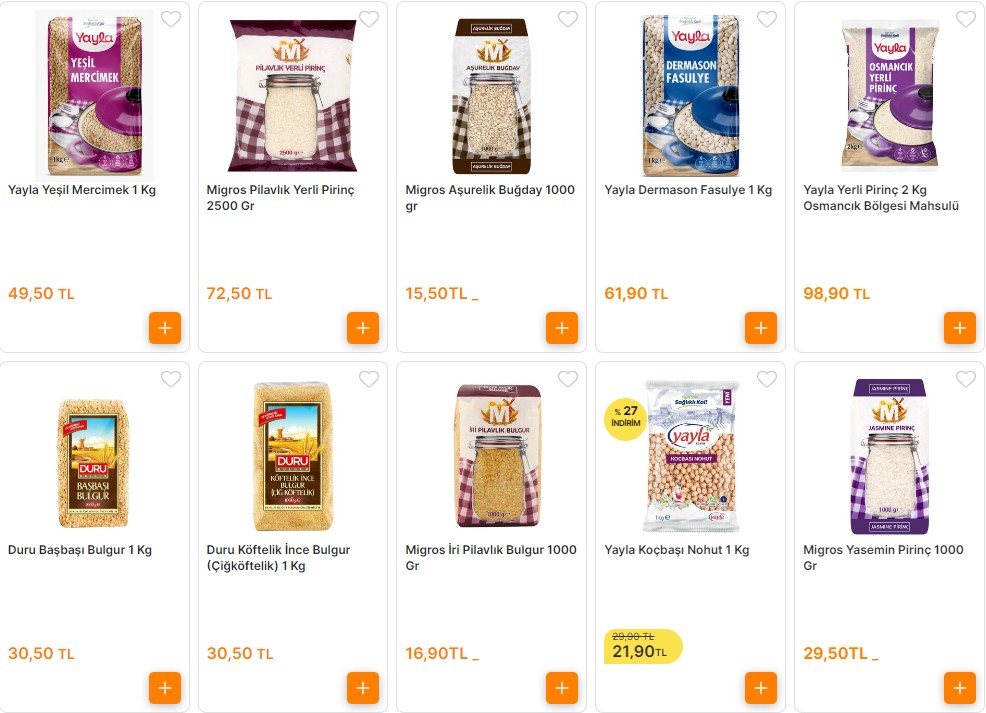This screenshot has width=986, height=713.
Task: Open Yayla Dermason Fasulye 1 Kg product link
Action: click(x=688, y=190)
